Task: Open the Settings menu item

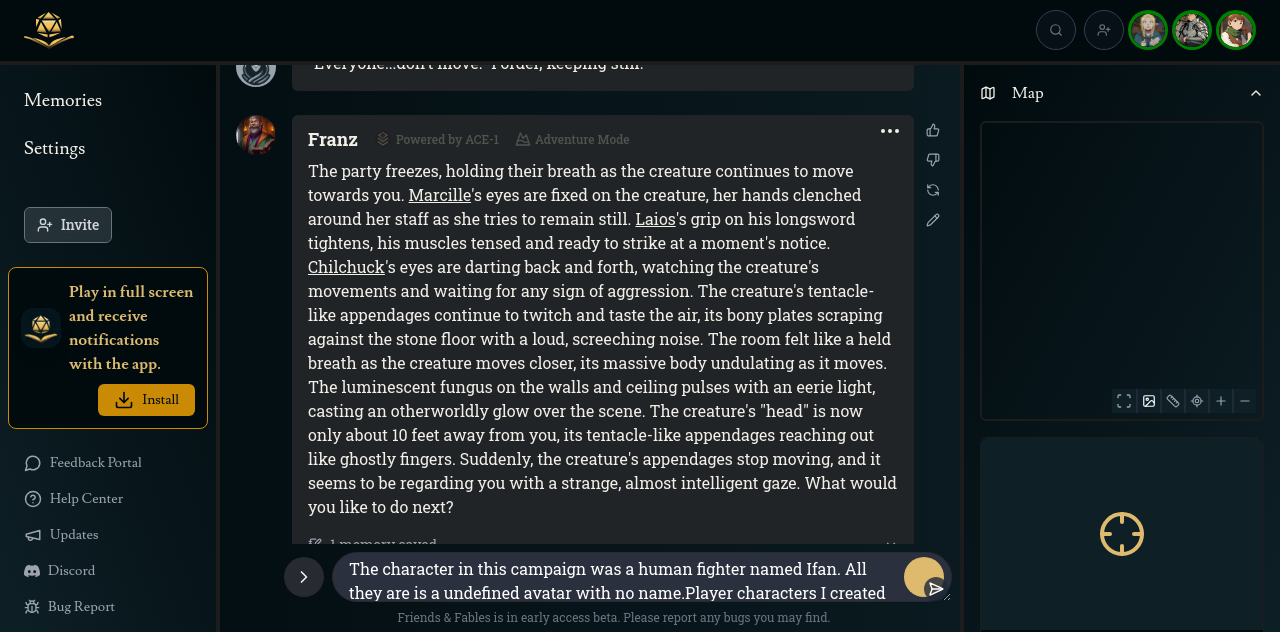Action: 55,148
